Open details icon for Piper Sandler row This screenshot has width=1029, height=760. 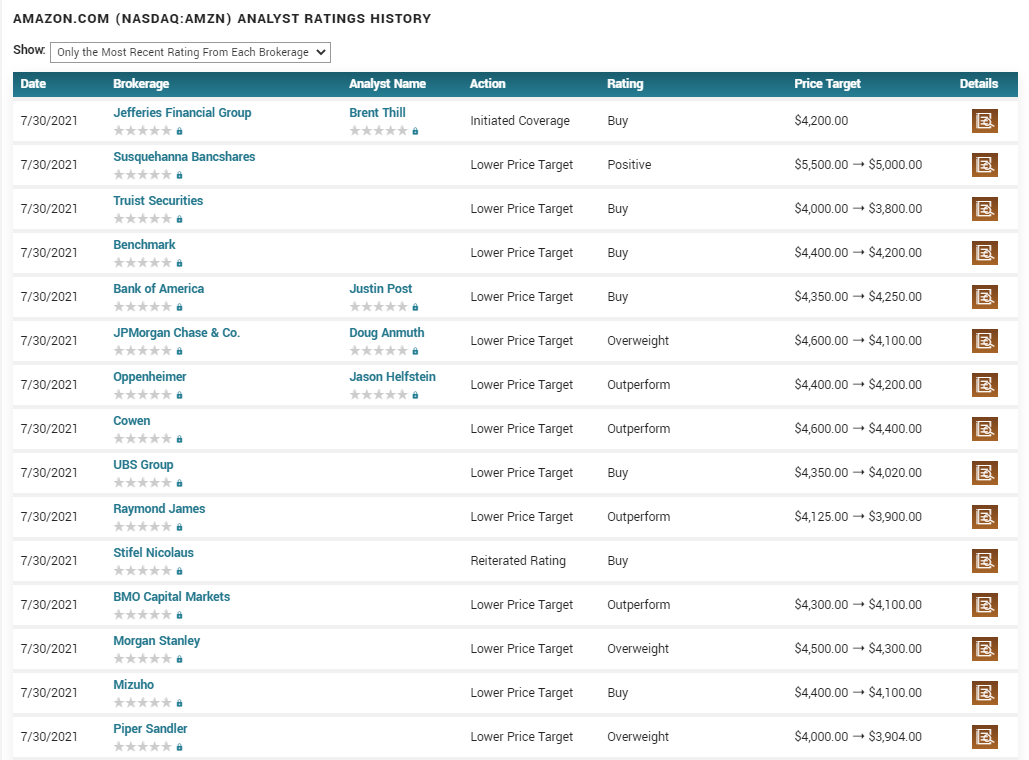pos(984,736)
